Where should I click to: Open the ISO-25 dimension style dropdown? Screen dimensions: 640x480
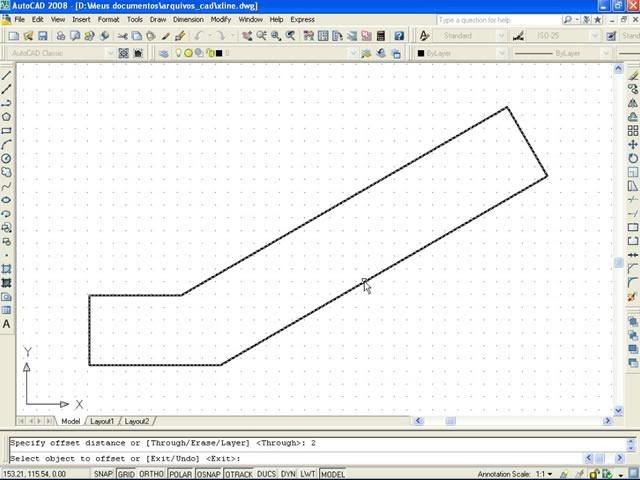point(594,36)
